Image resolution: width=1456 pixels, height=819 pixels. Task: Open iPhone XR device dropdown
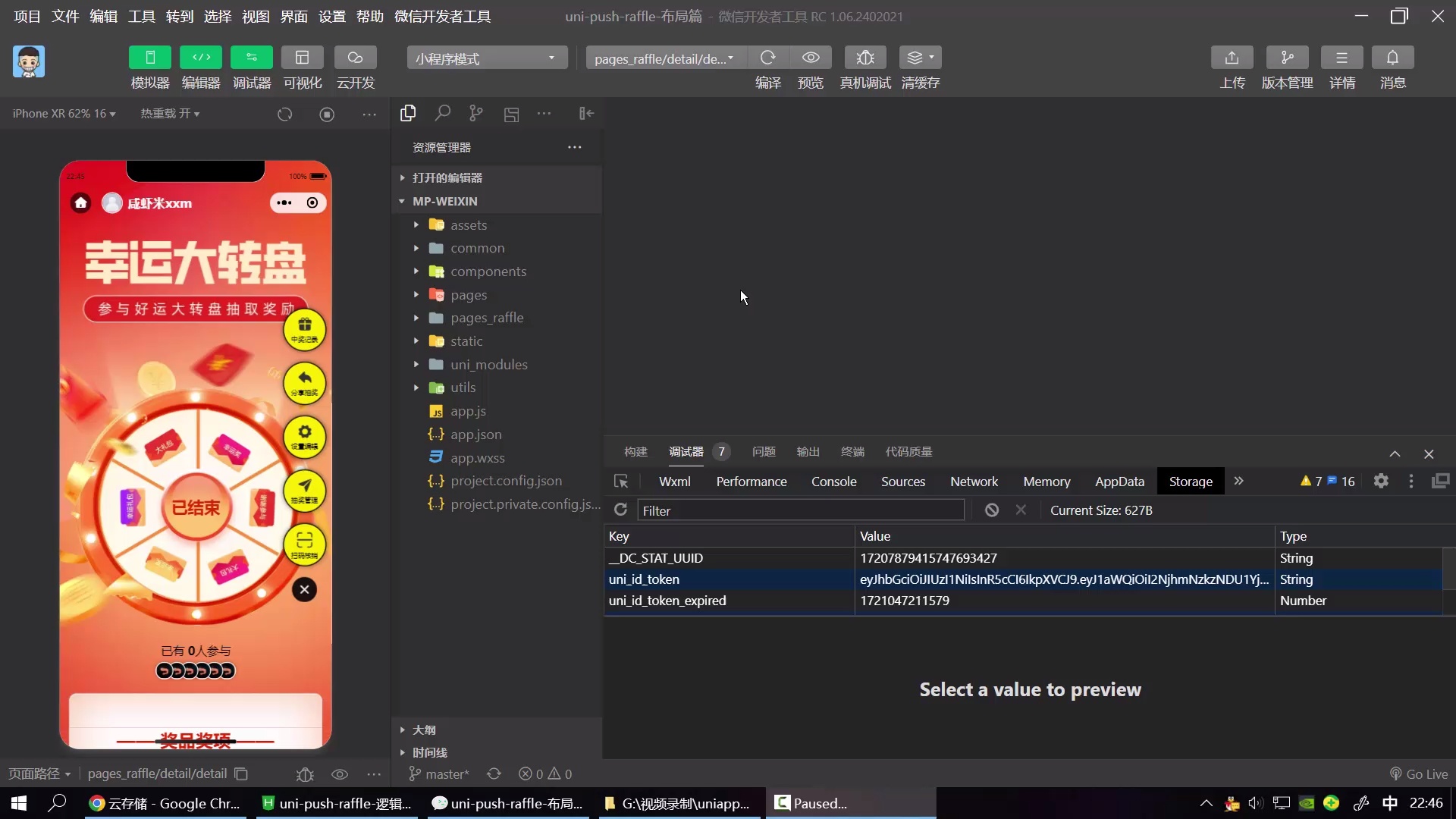64,114
